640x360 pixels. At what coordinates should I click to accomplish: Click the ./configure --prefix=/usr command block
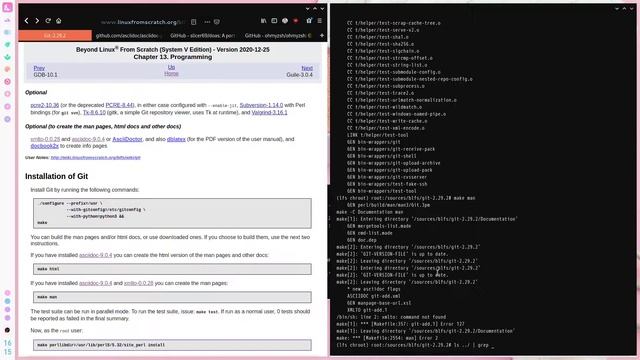172,213
